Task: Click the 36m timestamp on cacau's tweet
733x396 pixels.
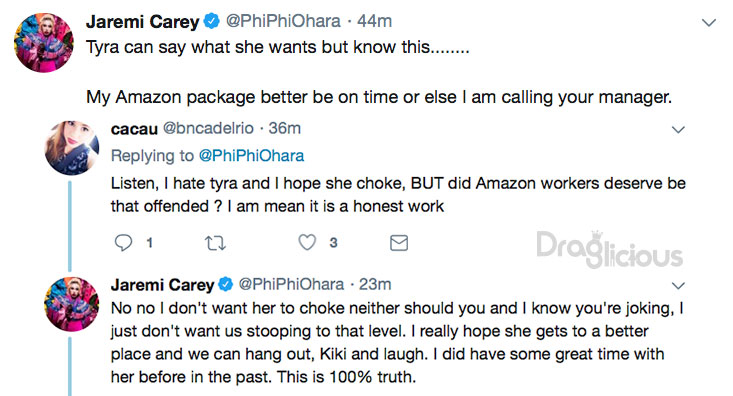Action: click(x=285, y=128)
